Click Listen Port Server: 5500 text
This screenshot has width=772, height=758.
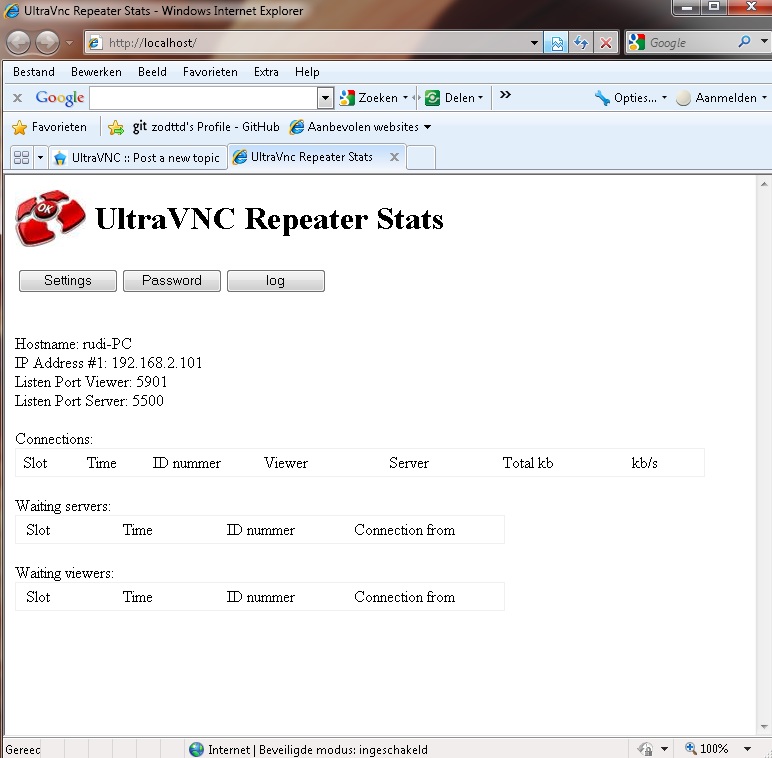(89, 401)
